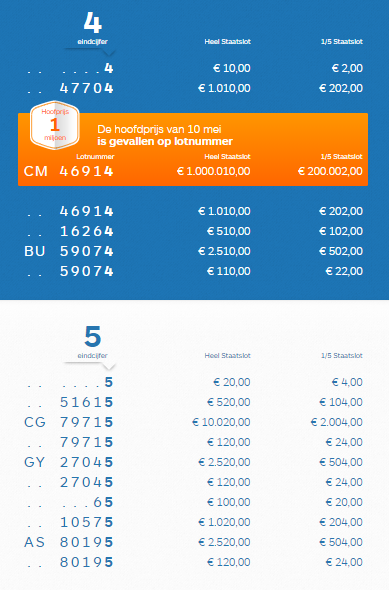Screen dimensions: 389x590
Task: Click the Heel Staatslot header in blue section
Action: click(228, 41)
